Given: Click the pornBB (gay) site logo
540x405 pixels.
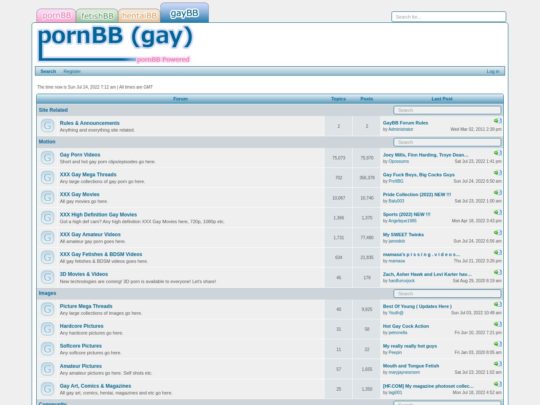Looking at the screenshot, I should (x=115, y=44).
